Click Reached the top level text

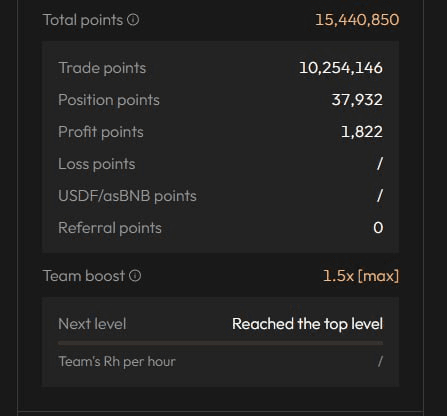pyautogui.click(x=307, y=324)
